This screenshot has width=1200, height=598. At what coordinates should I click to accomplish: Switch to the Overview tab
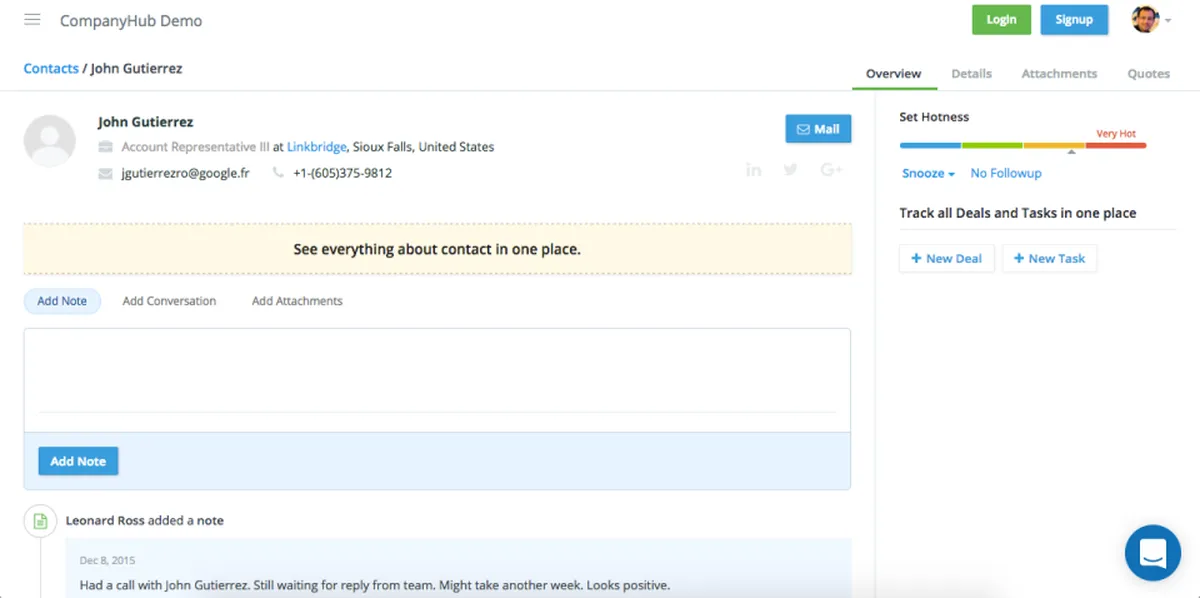click(894, 73)
